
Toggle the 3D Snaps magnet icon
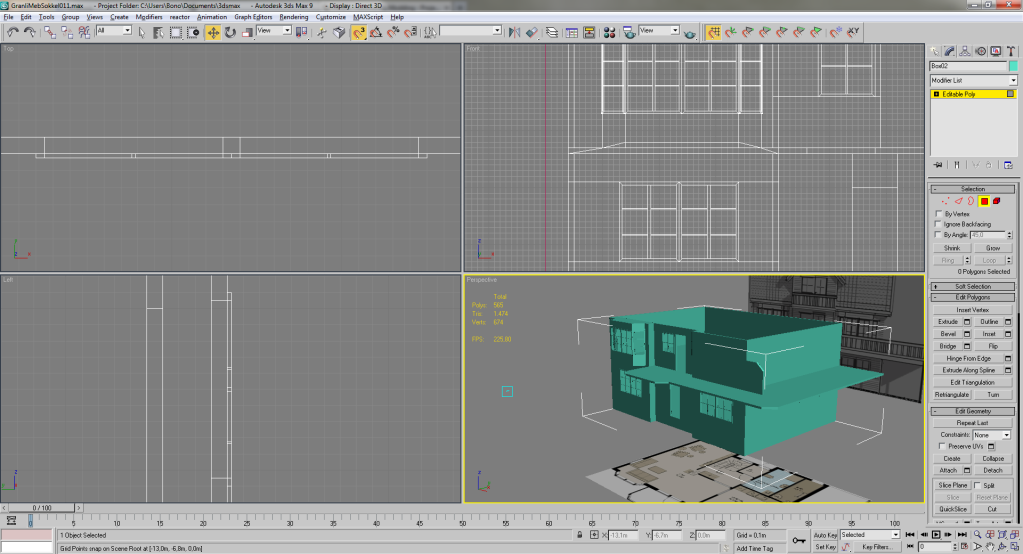pos(358,32)
